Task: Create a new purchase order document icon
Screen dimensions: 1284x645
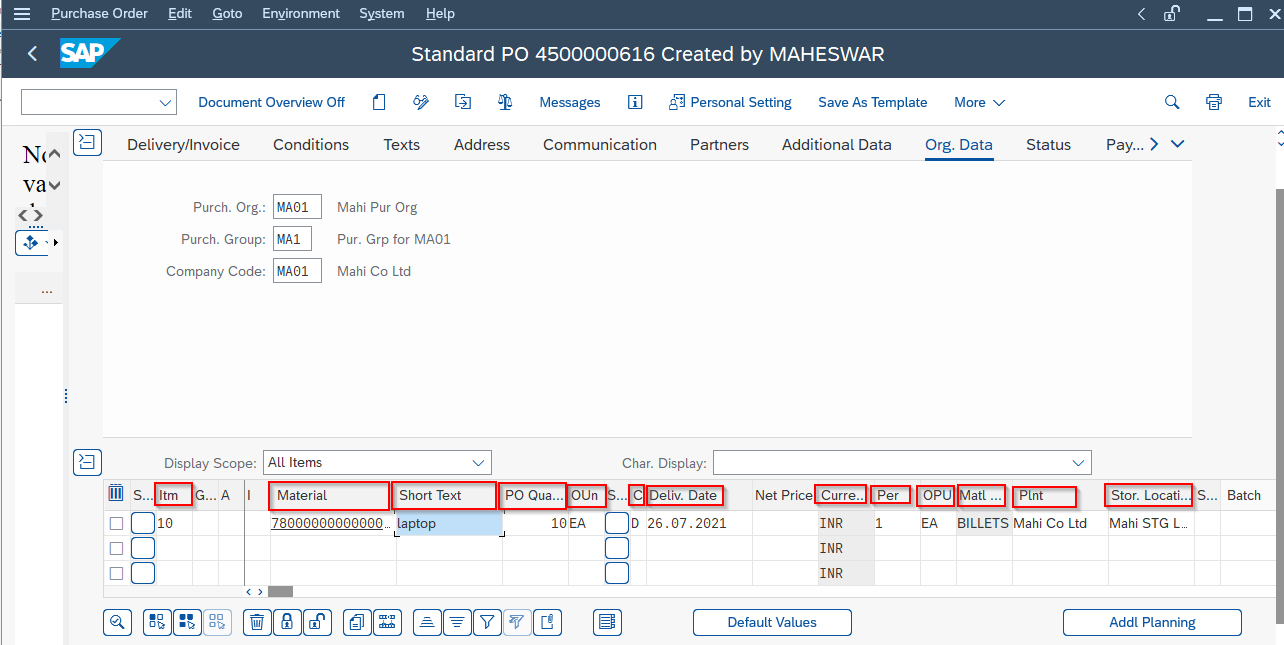Action: click(x=378, y=102)
